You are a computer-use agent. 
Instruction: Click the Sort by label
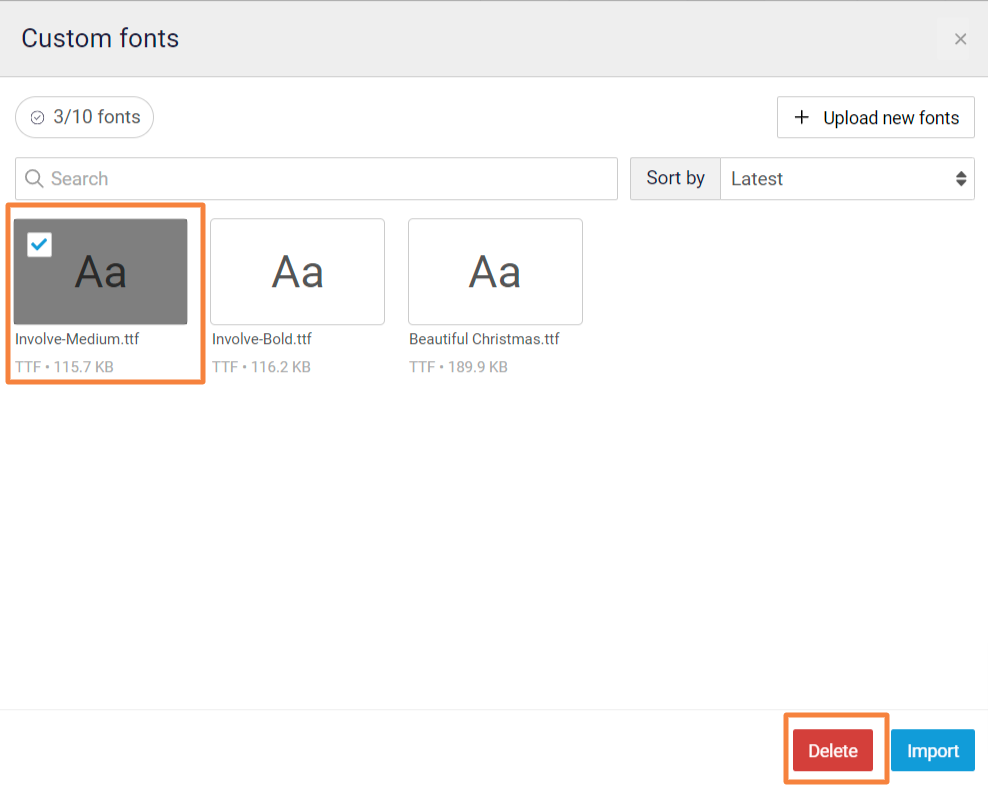coord(675,178)
